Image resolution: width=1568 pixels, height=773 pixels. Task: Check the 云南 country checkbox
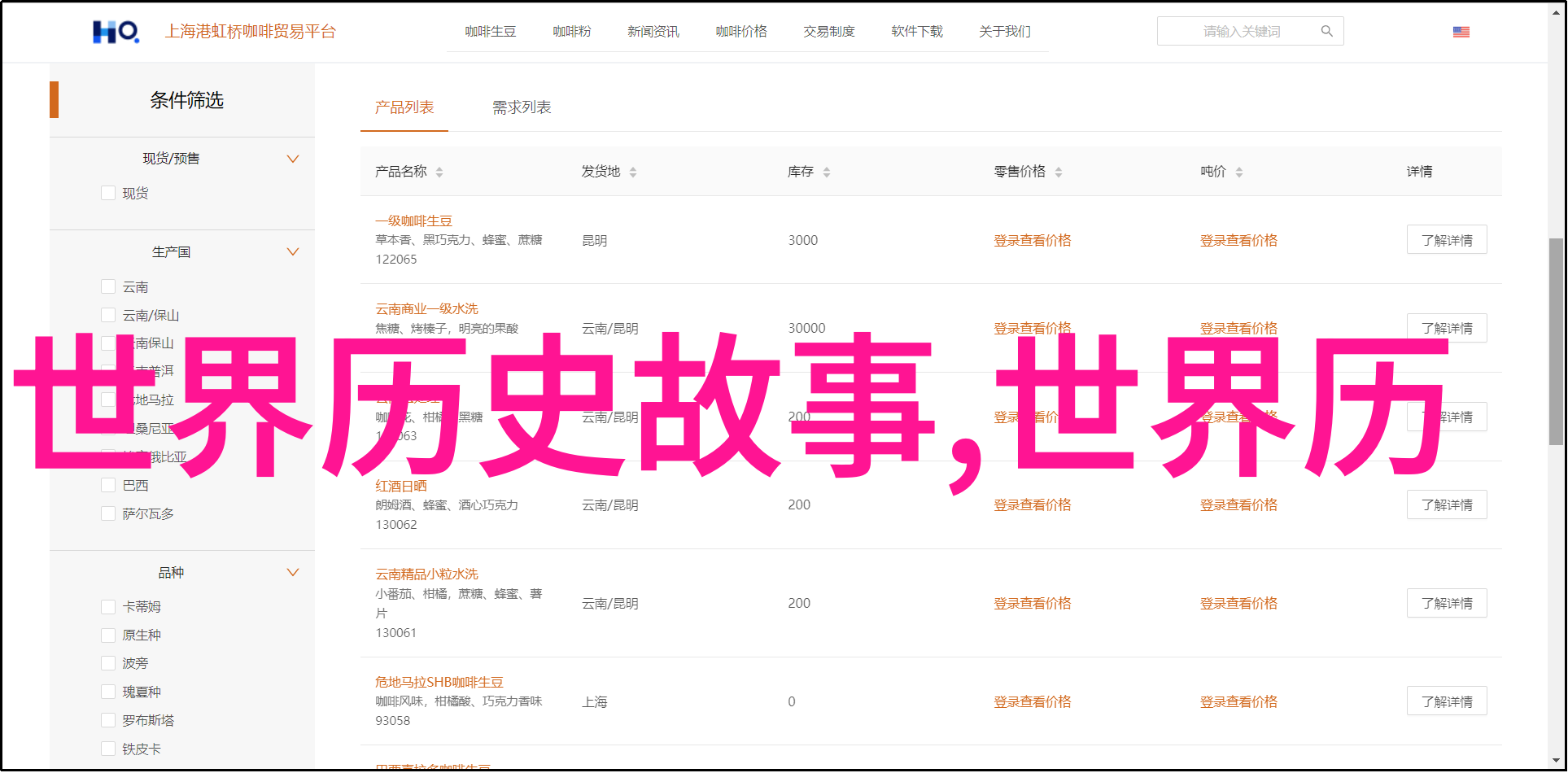108,286
